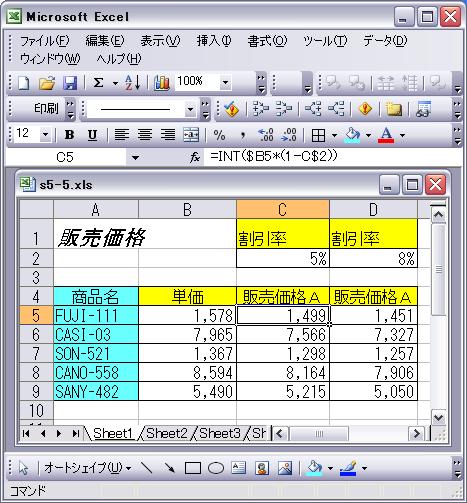This screenshot has height=503, width=467.
Task: Save the workbook with floppy disk icon
Action: pyautogui.click(x=70, y=83)
